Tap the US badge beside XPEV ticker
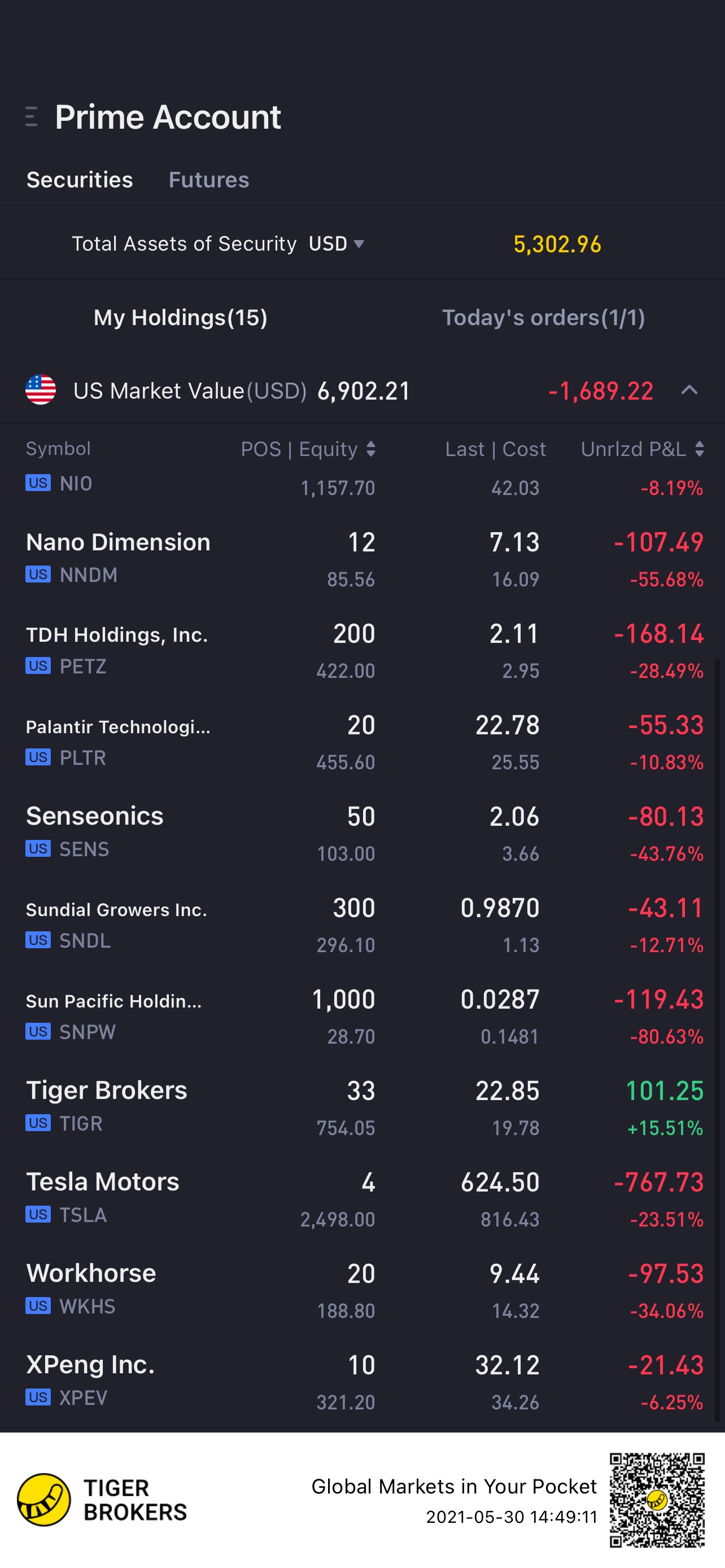This screenshot has width=725, height=1568. (38, 1397)
